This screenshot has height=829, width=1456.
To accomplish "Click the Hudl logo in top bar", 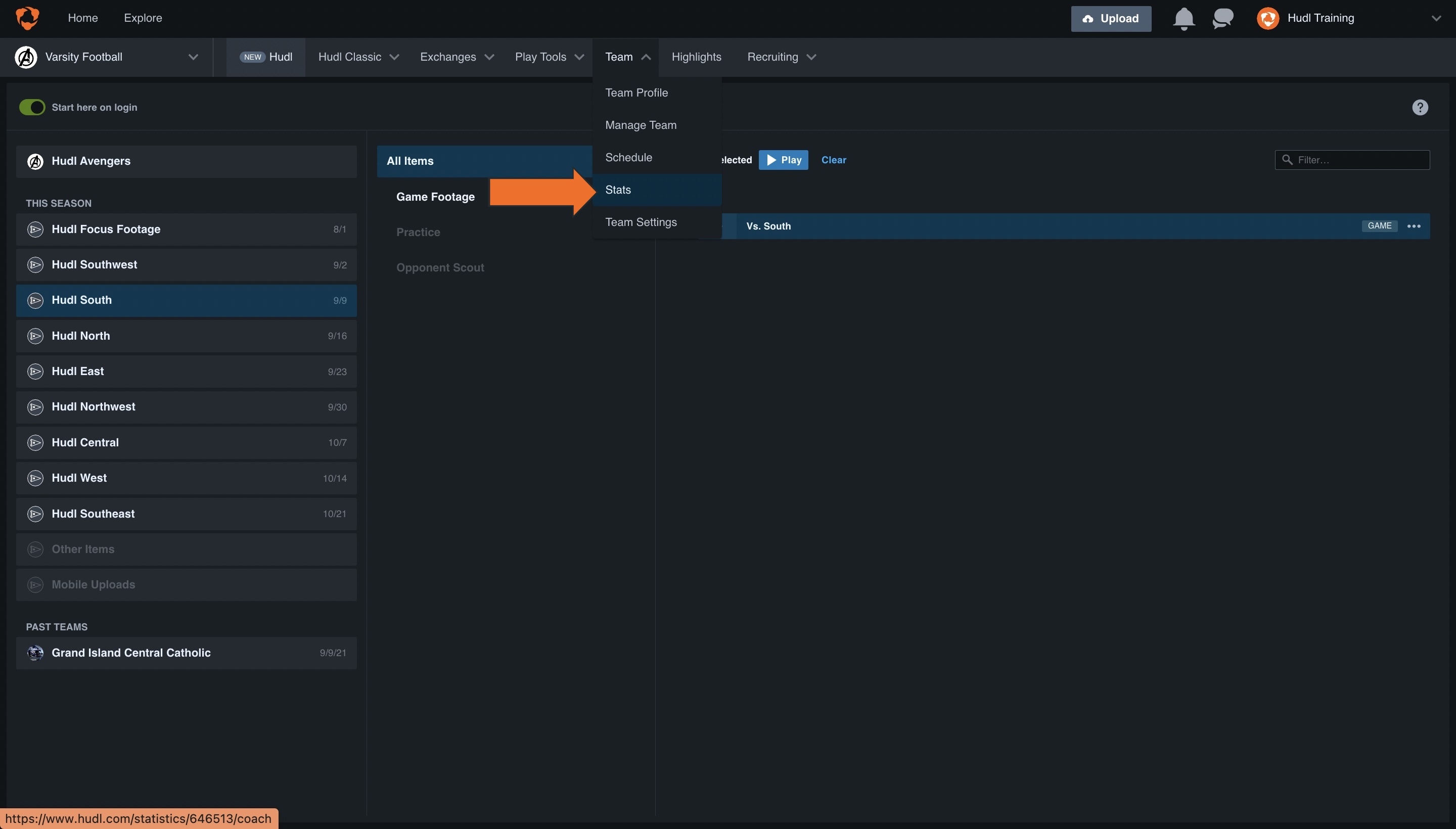I will (x=27, y=18).
